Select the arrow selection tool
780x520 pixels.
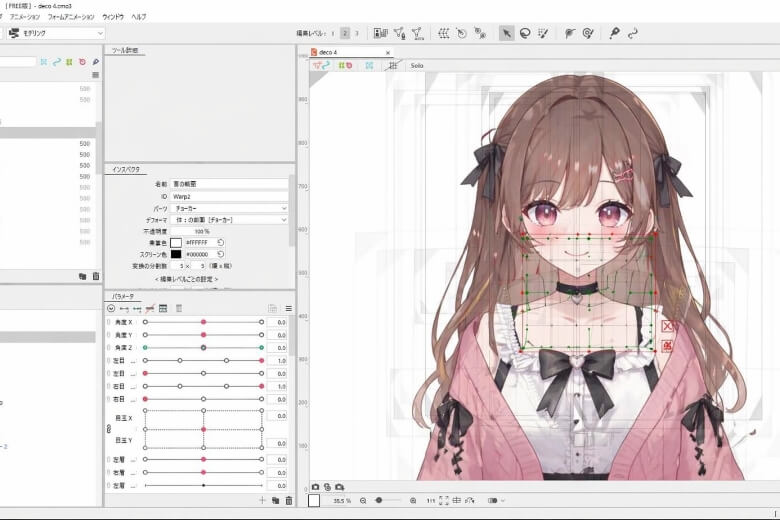tap(506, 33)
